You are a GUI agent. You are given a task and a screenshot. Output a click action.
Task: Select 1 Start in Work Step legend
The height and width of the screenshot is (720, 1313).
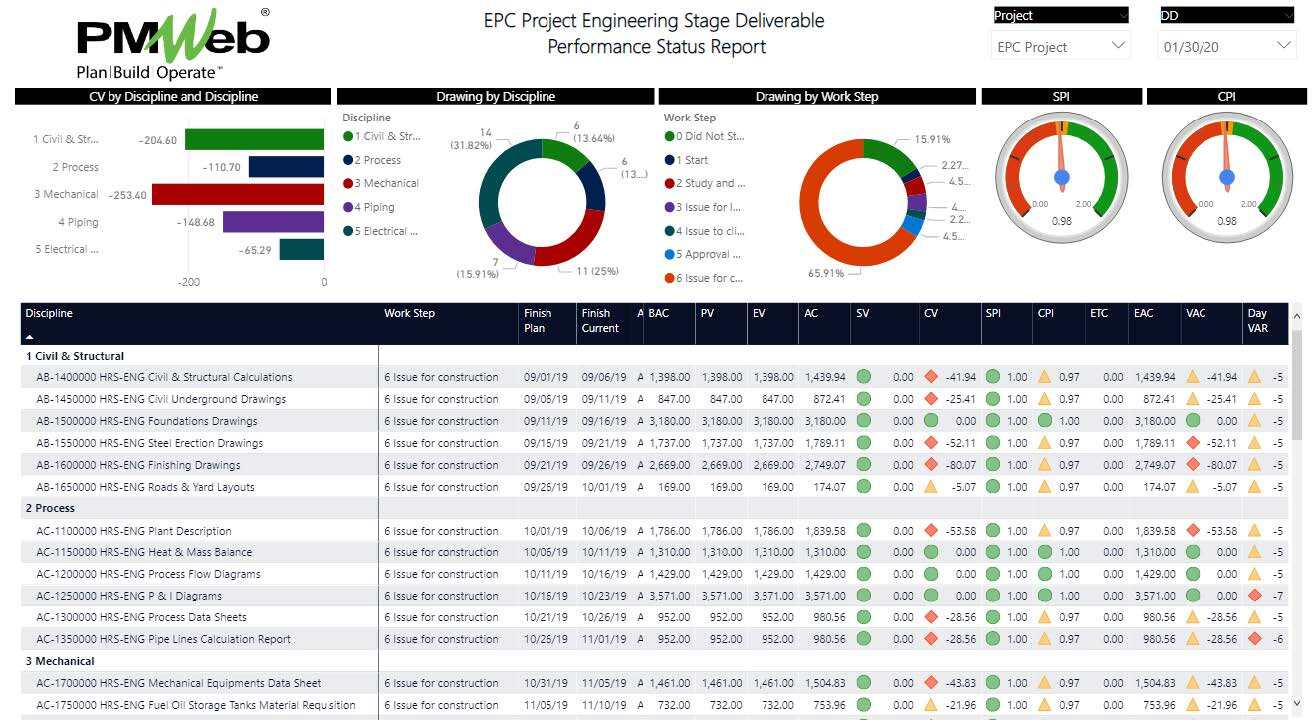pyautogui.click(x=691, y=160)
